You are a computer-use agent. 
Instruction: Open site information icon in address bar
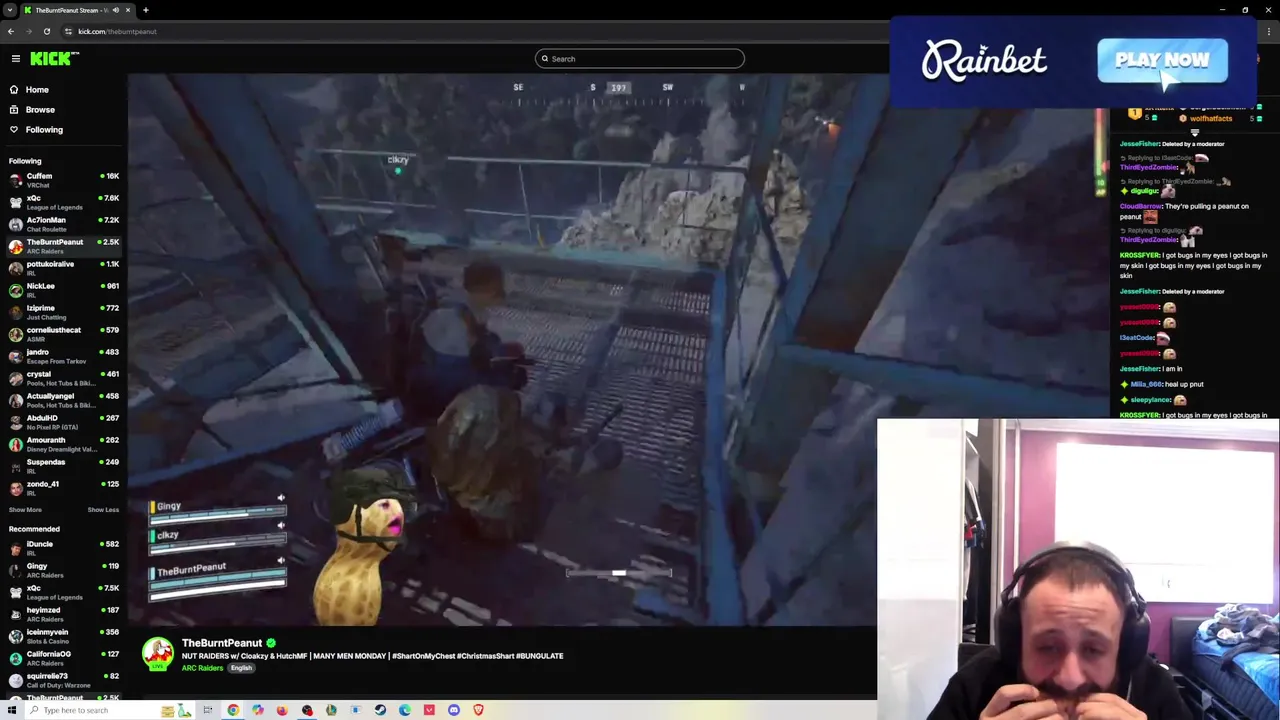tap(68, 31)
